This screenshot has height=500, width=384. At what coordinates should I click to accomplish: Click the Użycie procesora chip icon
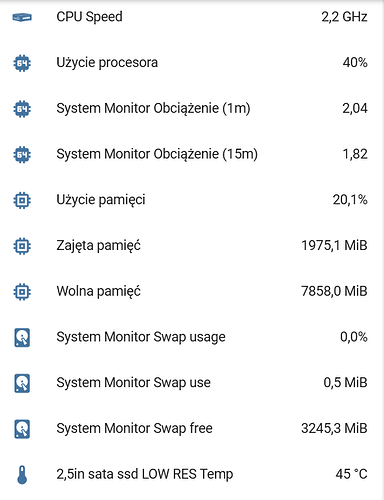(x=22, y=63)
